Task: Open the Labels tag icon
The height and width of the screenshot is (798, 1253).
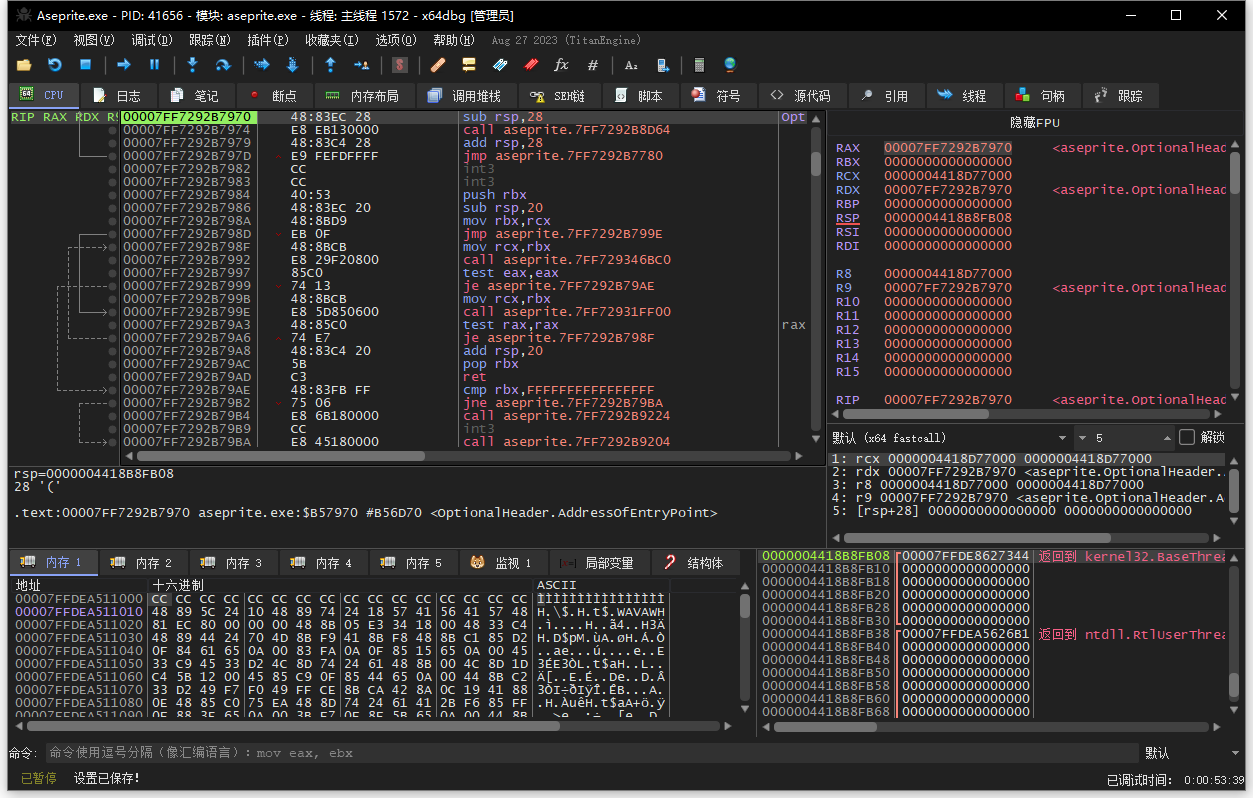Action: (x=500, y=65)
